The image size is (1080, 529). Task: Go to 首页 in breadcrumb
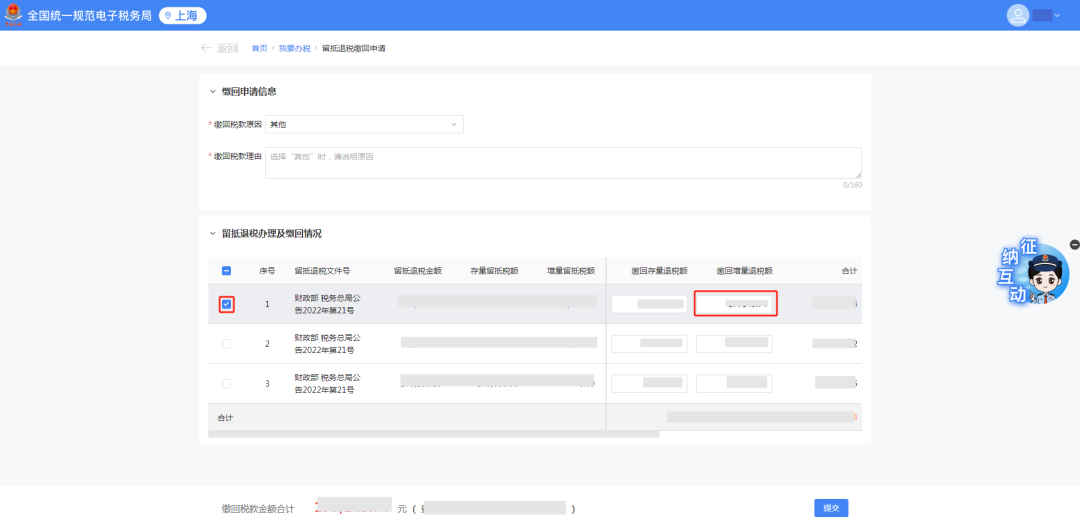(x=259, y=48)
